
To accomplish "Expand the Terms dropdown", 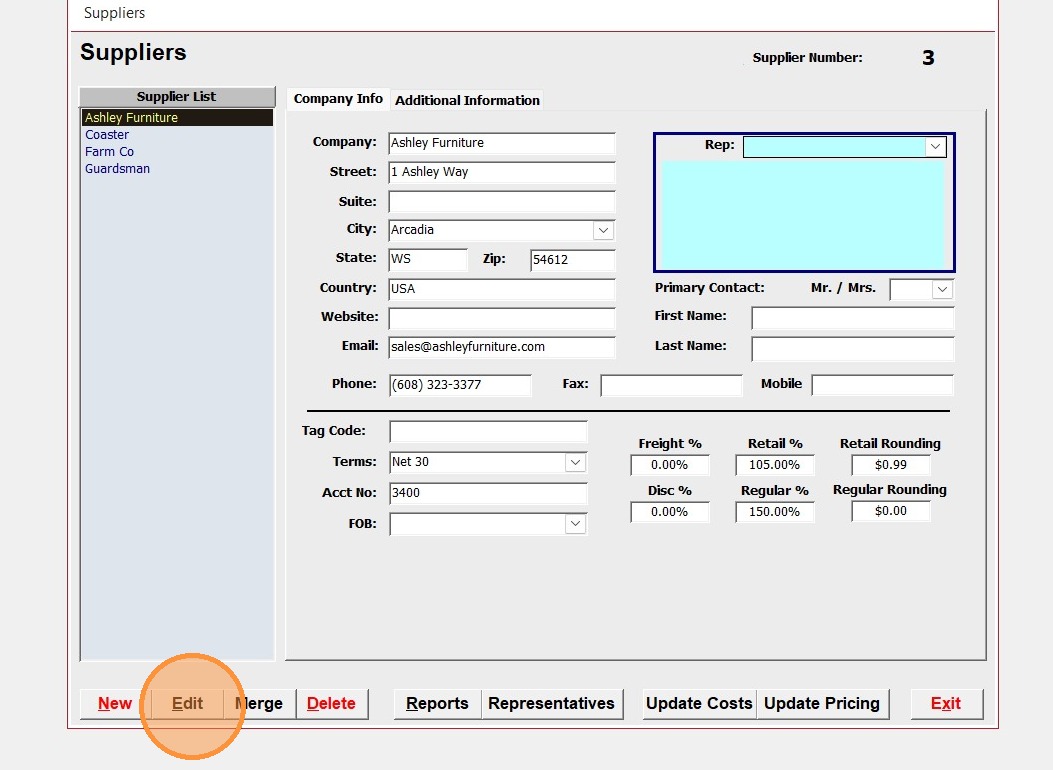I will point(575,462).
